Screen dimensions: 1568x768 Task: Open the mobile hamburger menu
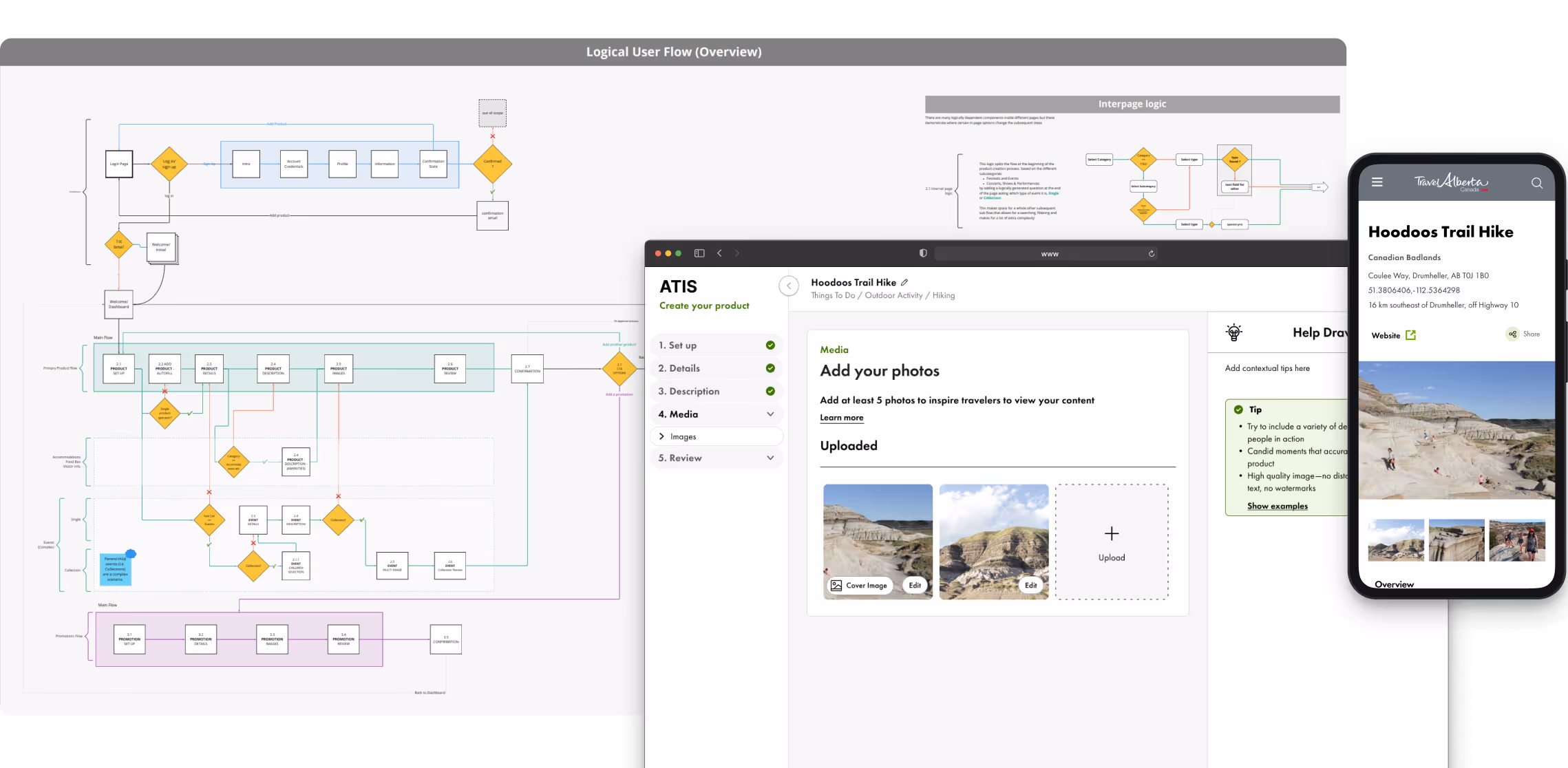[x=1377, y=182]
